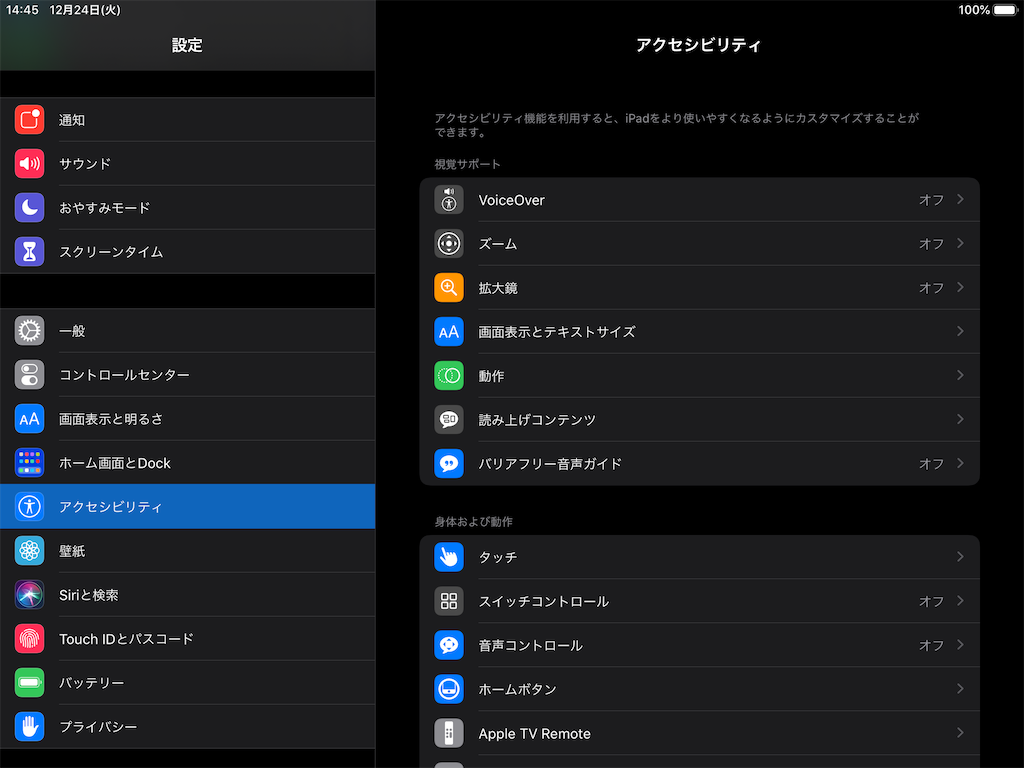The height and width of the screenshot is (768, 1024).
Task: Tap the 読み上げコンテンツ speech bubble icon
Action: click(x=449, y=419)
